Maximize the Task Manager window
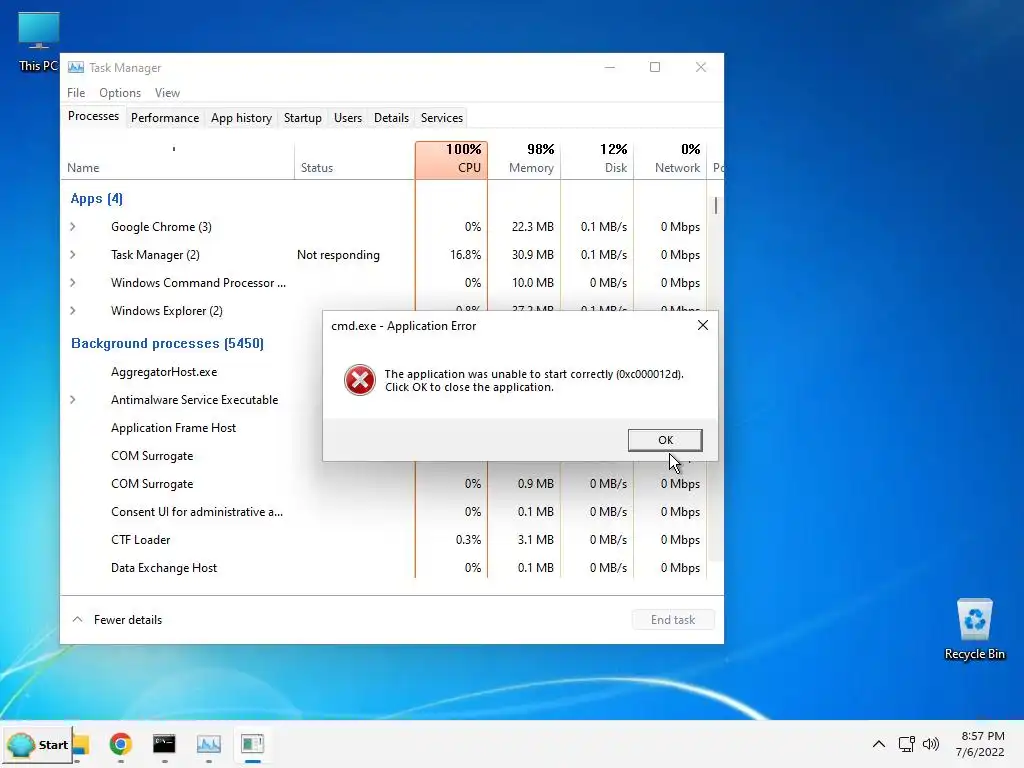The image size is (1024, 768). tap(654, 67)
